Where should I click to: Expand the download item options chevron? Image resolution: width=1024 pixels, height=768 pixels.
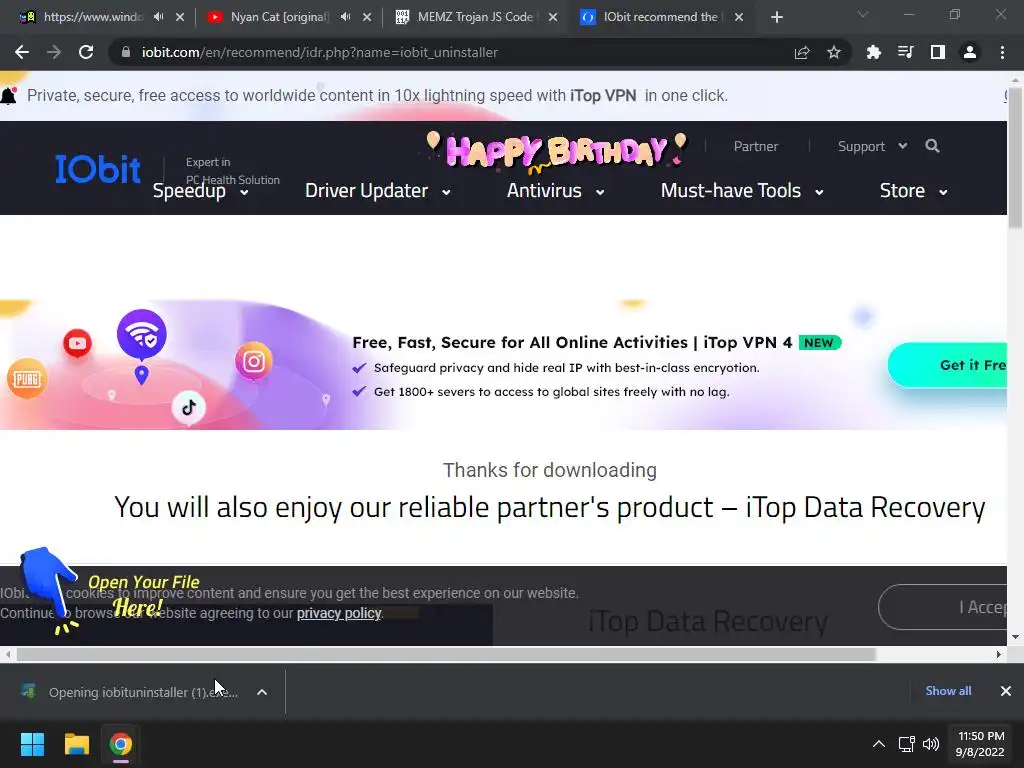(262, 692)
